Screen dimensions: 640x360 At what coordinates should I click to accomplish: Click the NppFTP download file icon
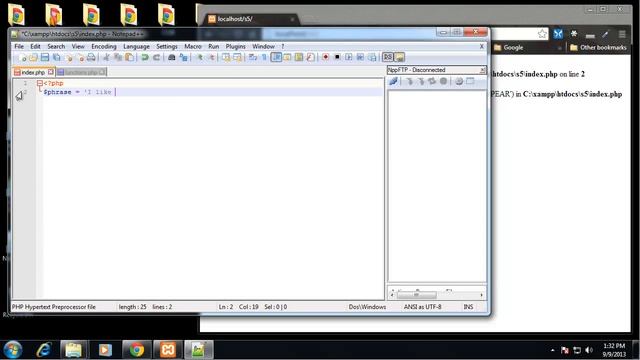coord(409,81)
